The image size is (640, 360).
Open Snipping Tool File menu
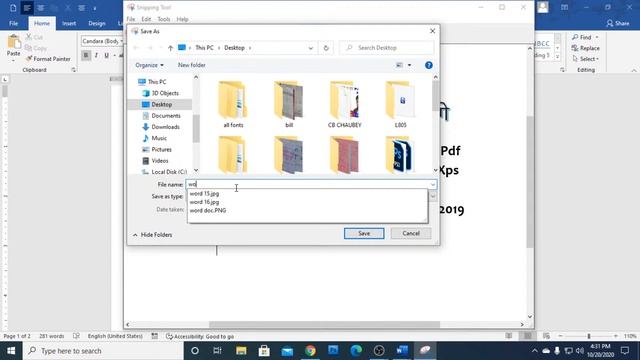[x=131, y=19]
